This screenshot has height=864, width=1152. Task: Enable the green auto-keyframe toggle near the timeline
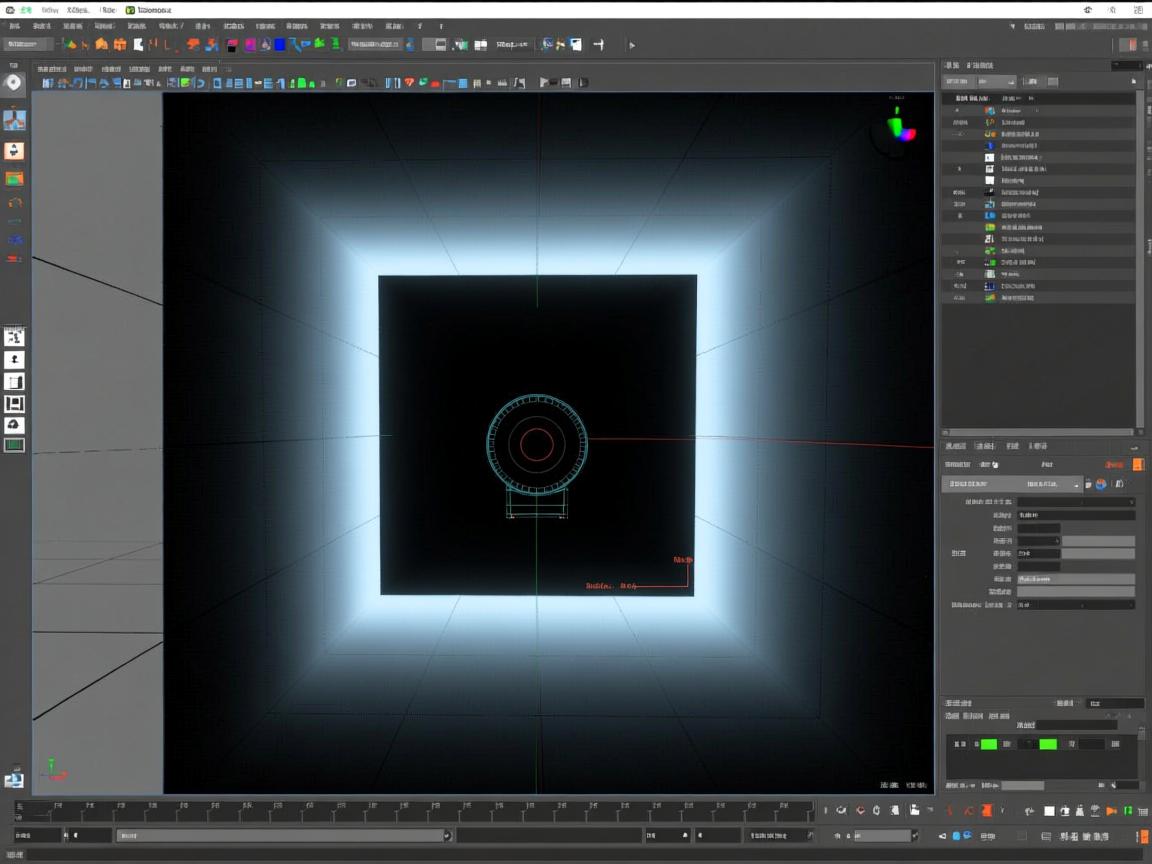pos(1127,809)
